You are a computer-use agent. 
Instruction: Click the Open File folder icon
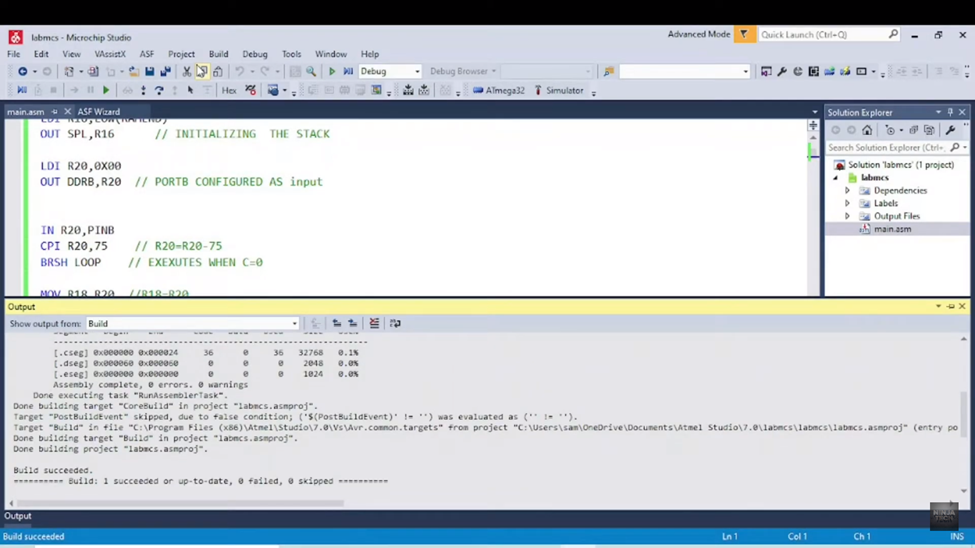[134, 72]
